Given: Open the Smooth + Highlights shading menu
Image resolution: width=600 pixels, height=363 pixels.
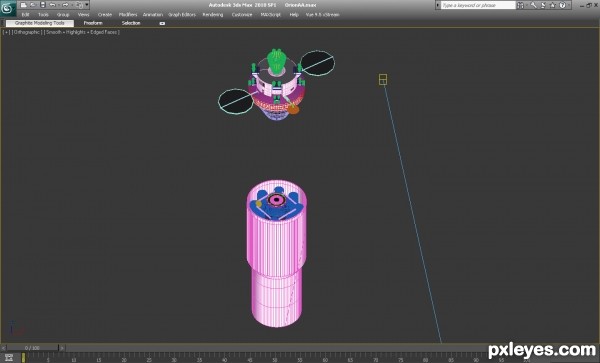Looking at the screenshot, I should [82, 32].
